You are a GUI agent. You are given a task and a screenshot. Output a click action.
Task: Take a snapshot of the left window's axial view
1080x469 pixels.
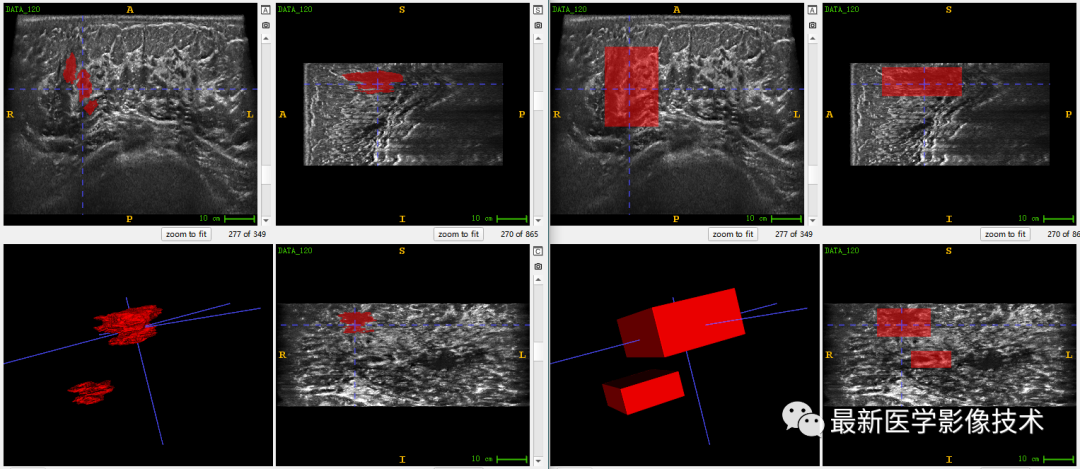[x=266, y=25]
